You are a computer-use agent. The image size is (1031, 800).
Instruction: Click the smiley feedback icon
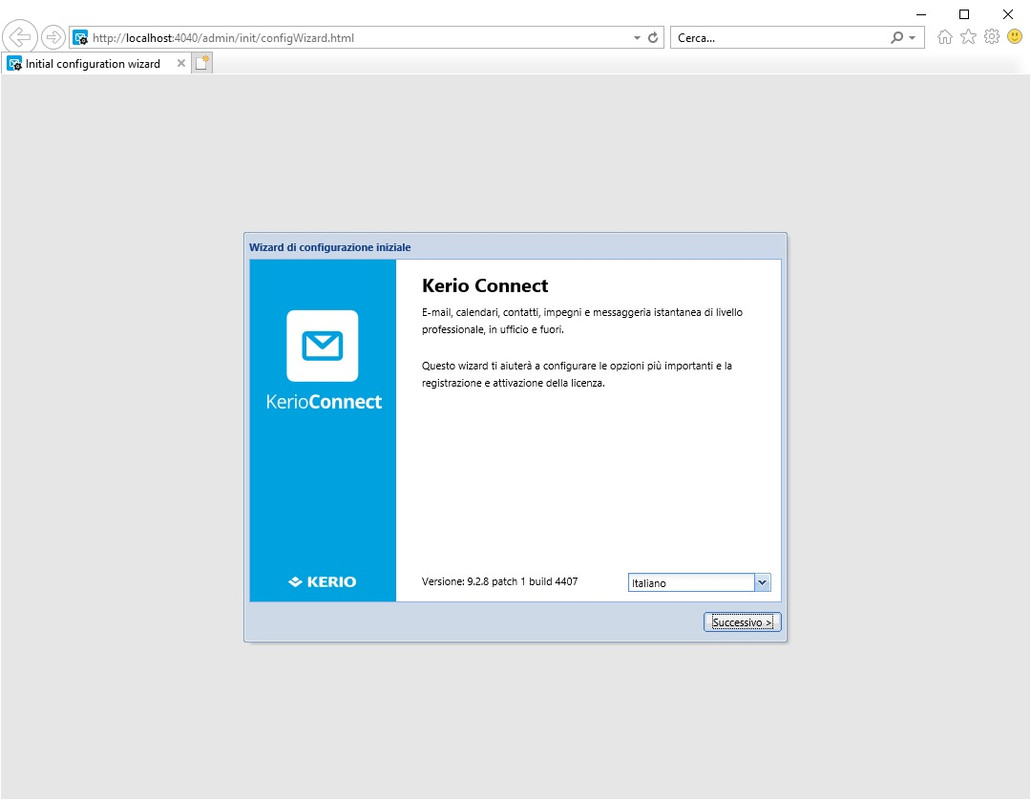pyautogui.click(x=1015, y=37)
